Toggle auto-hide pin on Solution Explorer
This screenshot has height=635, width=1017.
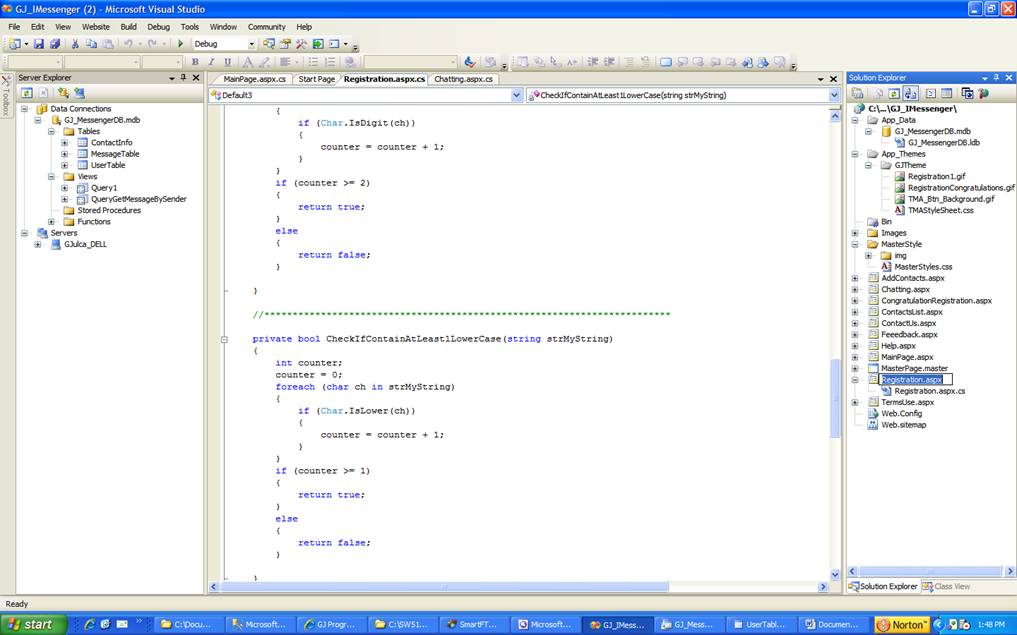[x=996, y=78]
